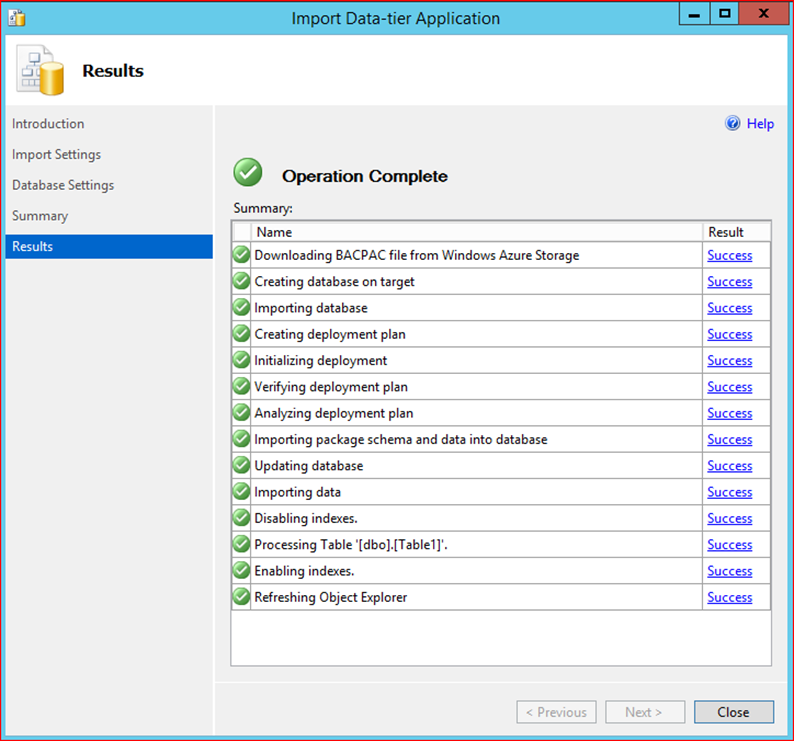Click green check beside Updating database
The width and height of the screenshot is (794, 741).
coord(242,465)
